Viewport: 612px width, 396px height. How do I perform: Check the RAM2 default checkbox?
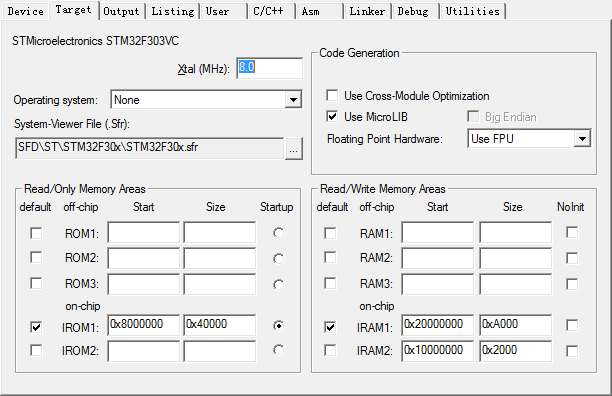point(330,257)
